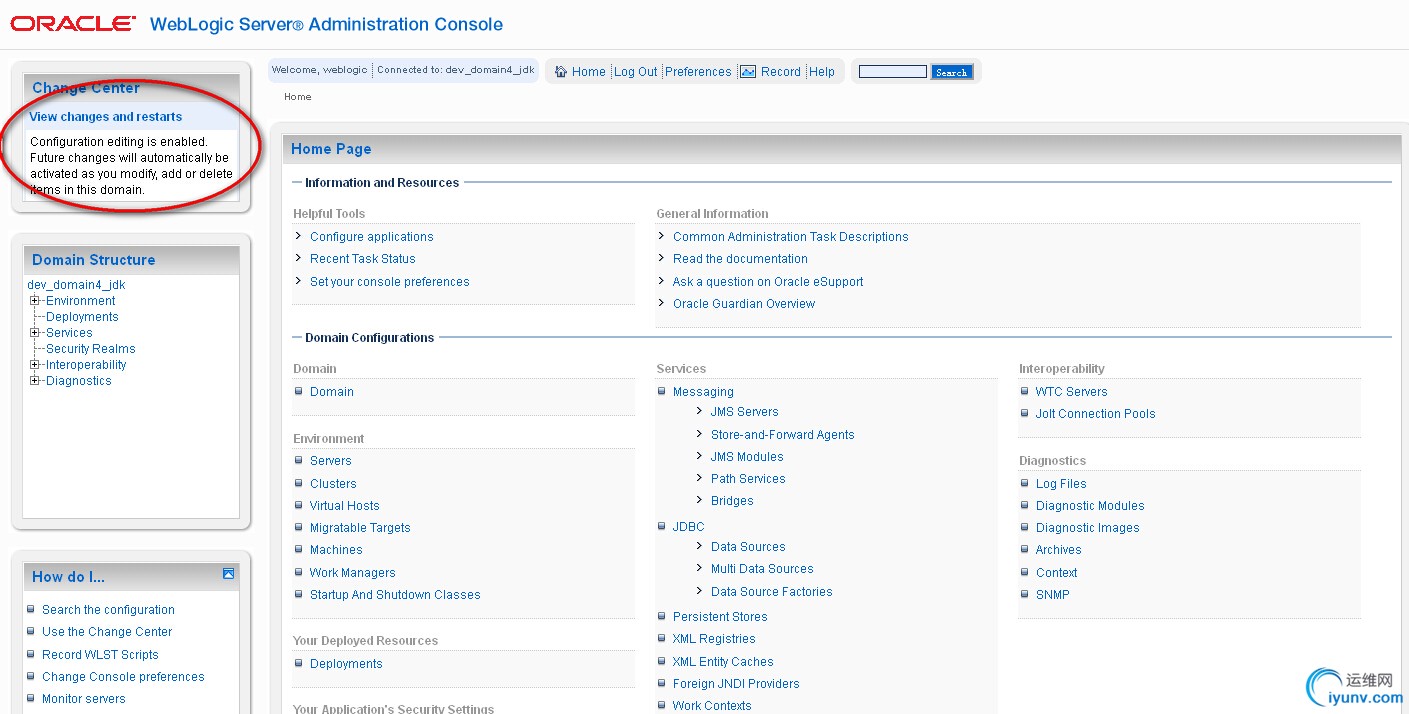Open Multi Data Sources link
Viewport: 1409px width, 714px height.
click(x=762, y=569)
